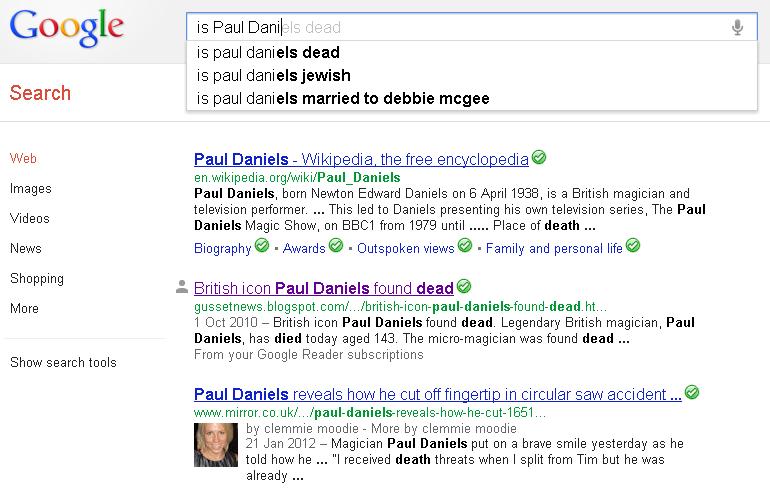Click 'More by clemmie moodie' author link
The height and width of the screenshot is (498, 770).
pyautogui.click(x=443, y=429)
